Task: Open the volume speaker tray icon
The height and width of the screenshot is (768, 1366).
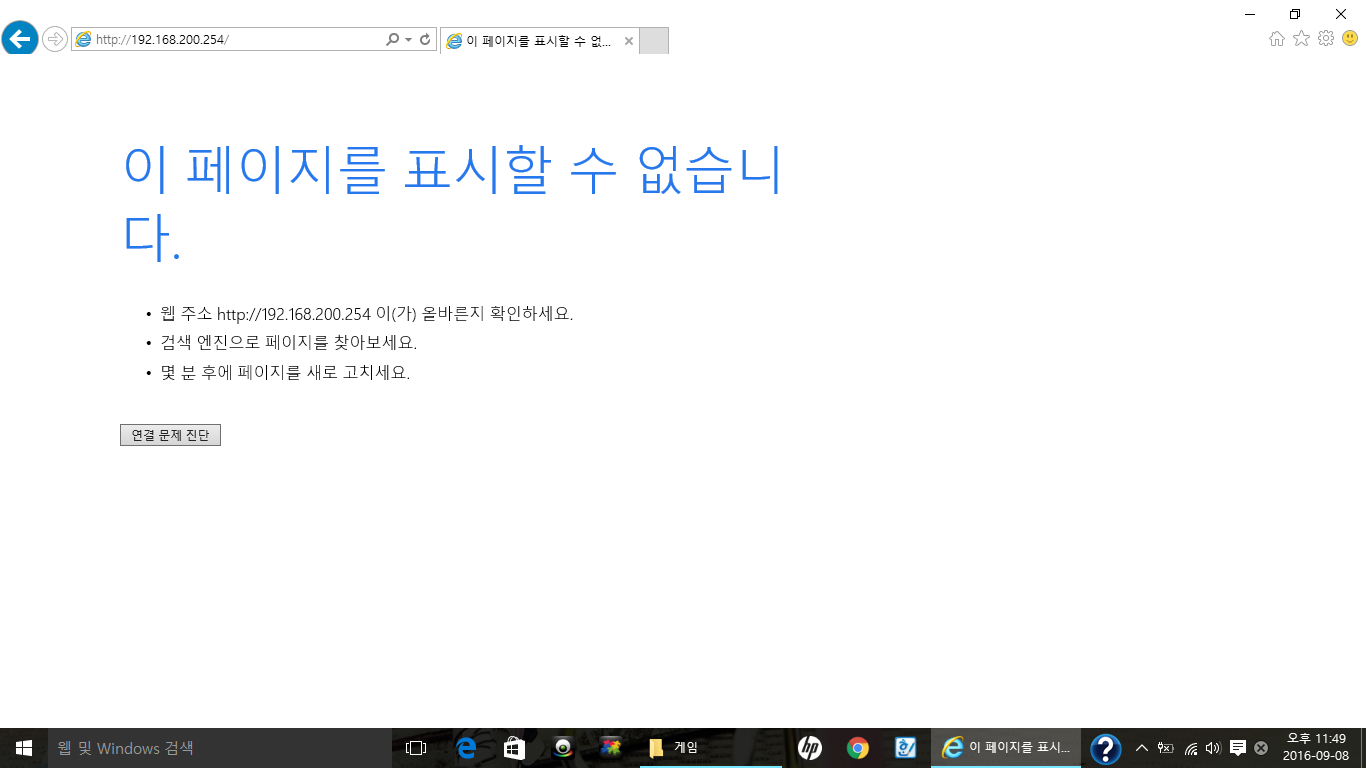Action: pos(1213,748)
